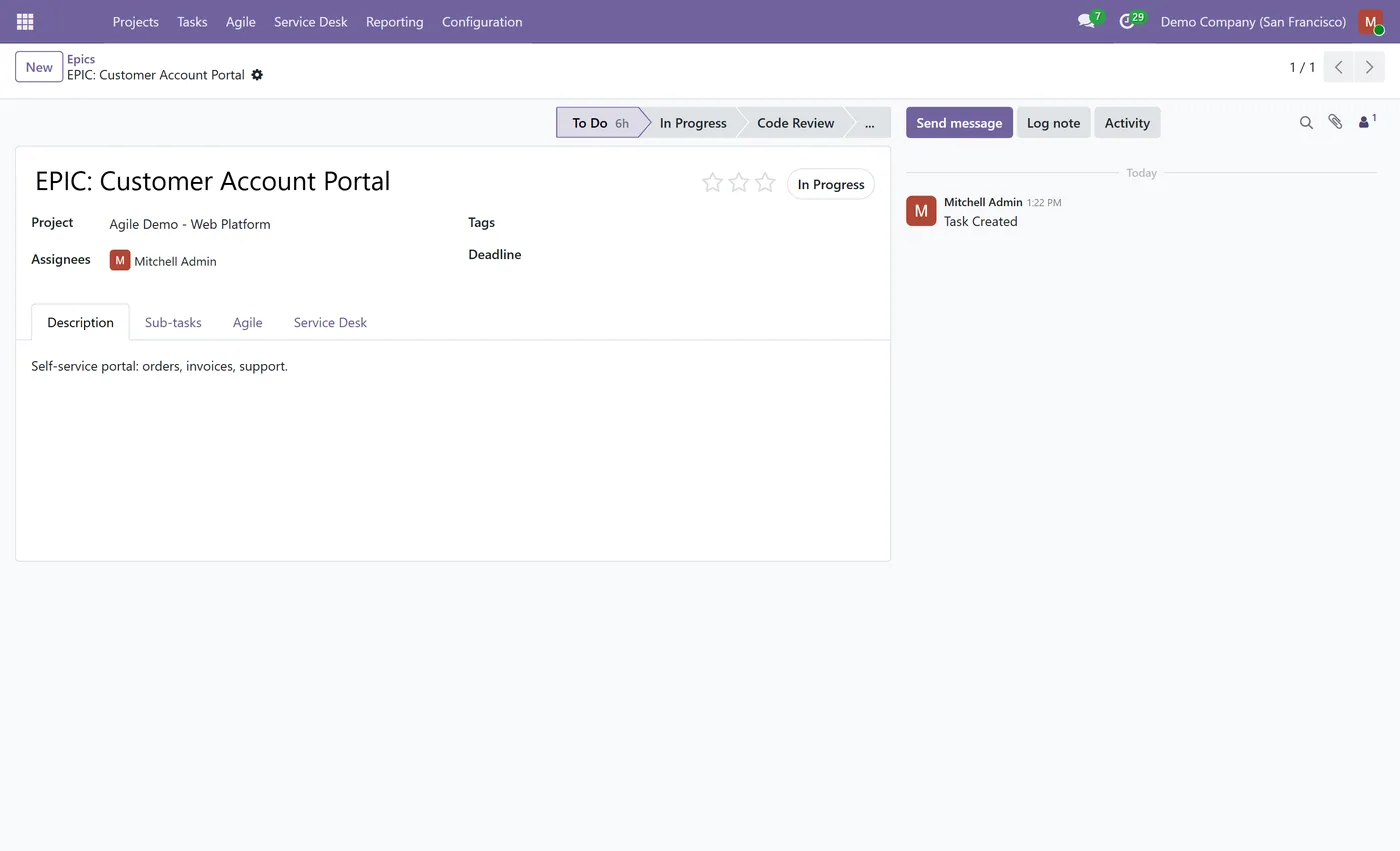Open the In Progress state dropdown
This screenshot has width=1400, height=851.
coord(831,184)
